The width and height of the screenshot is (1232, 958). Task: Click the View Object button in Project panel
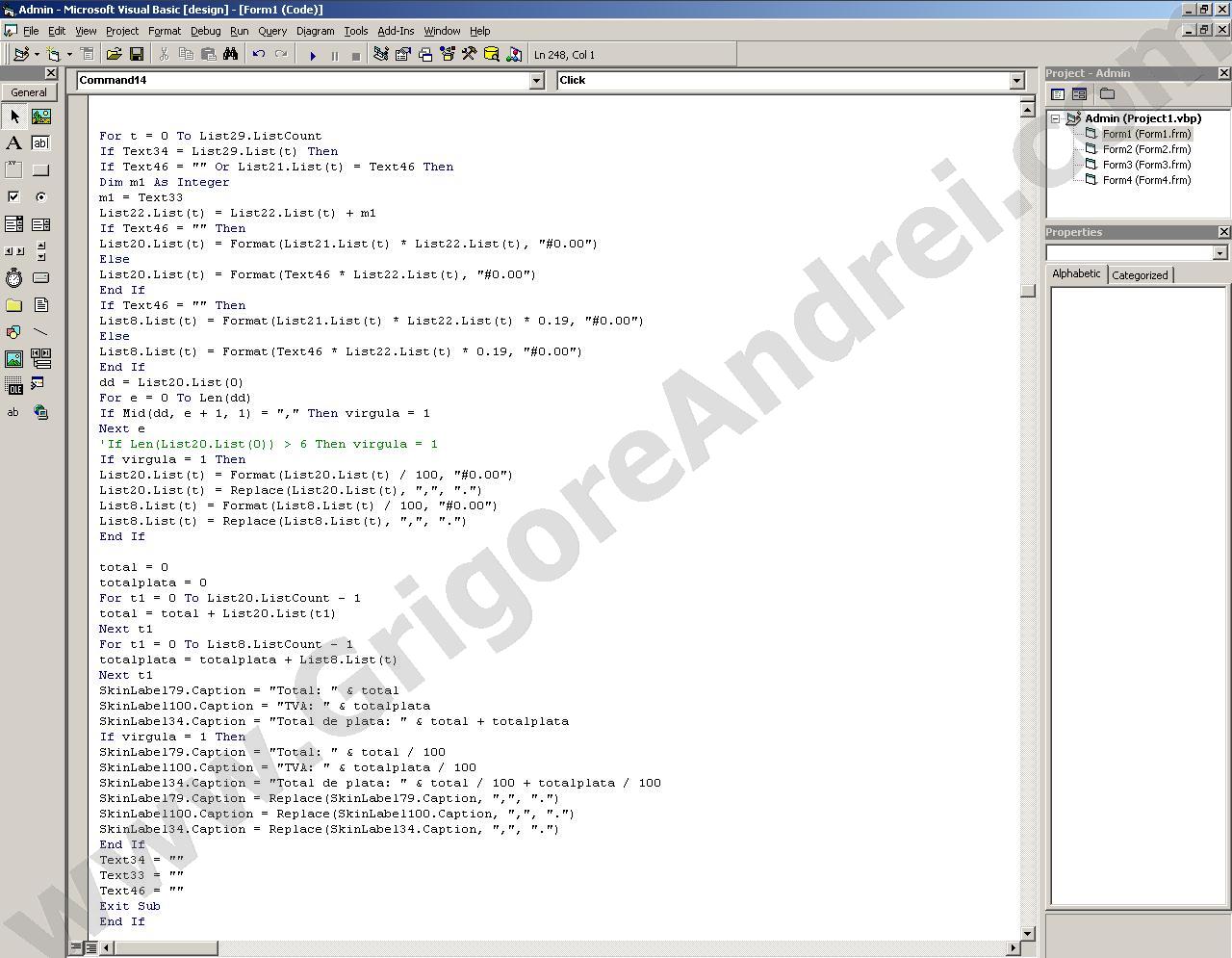(1079, 94)
